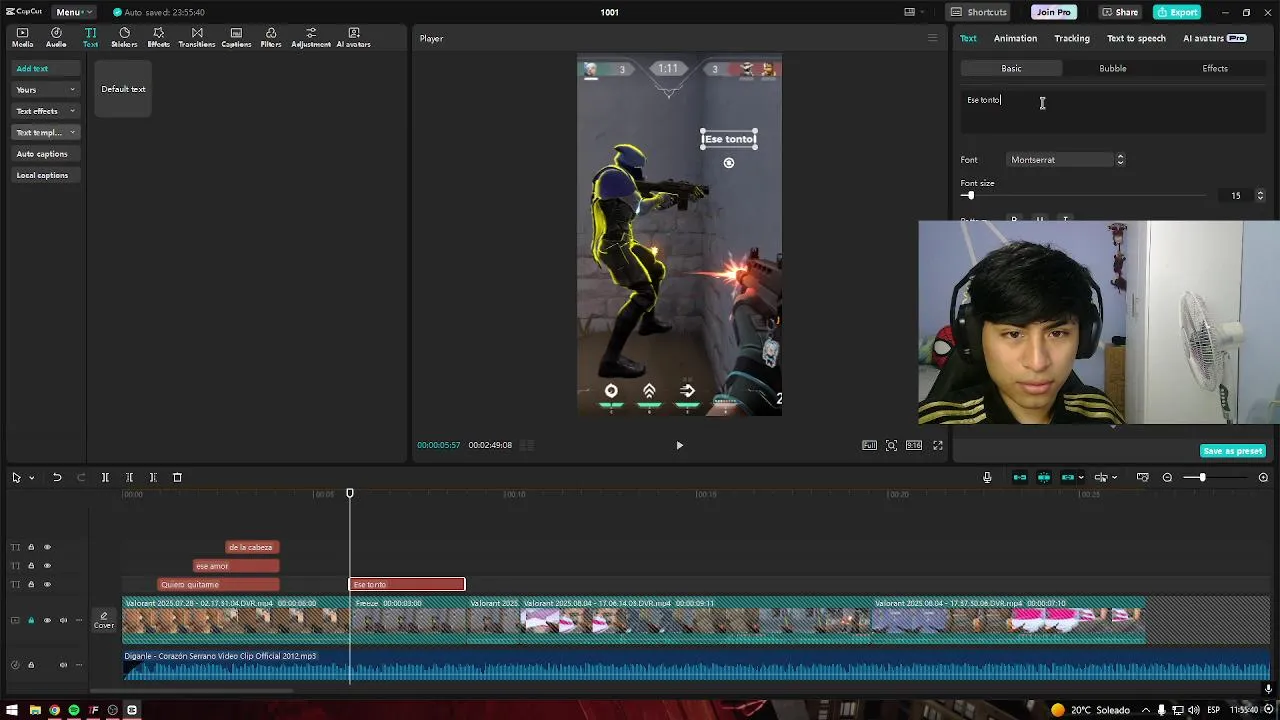The width and height of the screenshot is (1280, 720).
Task: Open the Effects panel
Action: tap(158, 38)
